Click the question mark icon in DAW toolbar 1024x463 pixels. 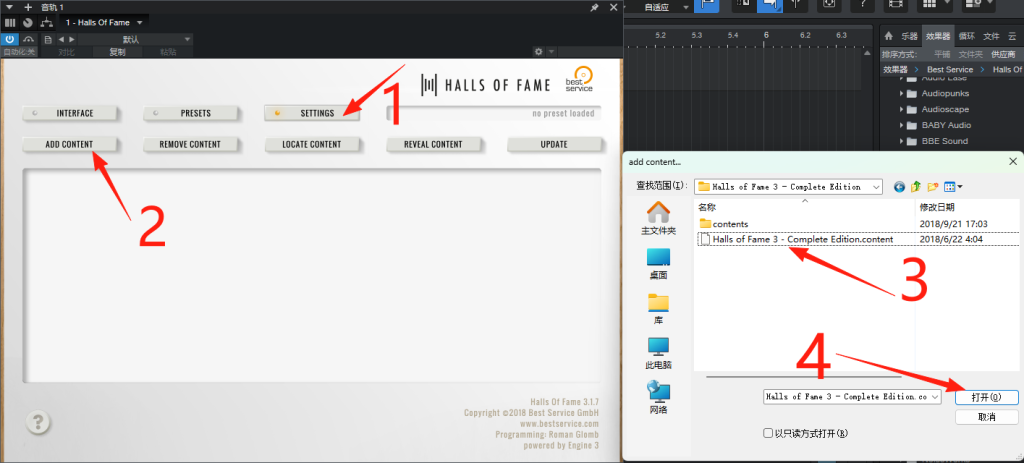pos(862,5)
